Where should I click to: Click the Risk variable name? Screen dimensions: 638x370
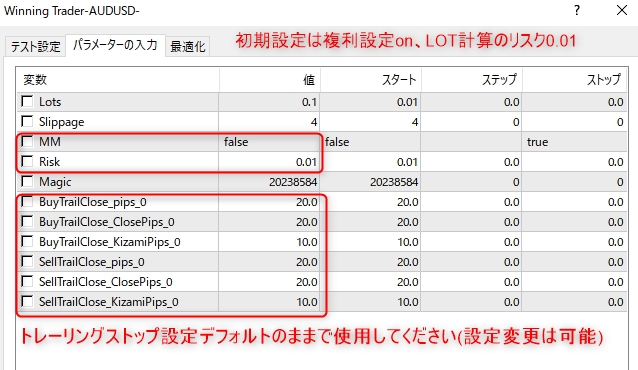(x=49, y=162)
